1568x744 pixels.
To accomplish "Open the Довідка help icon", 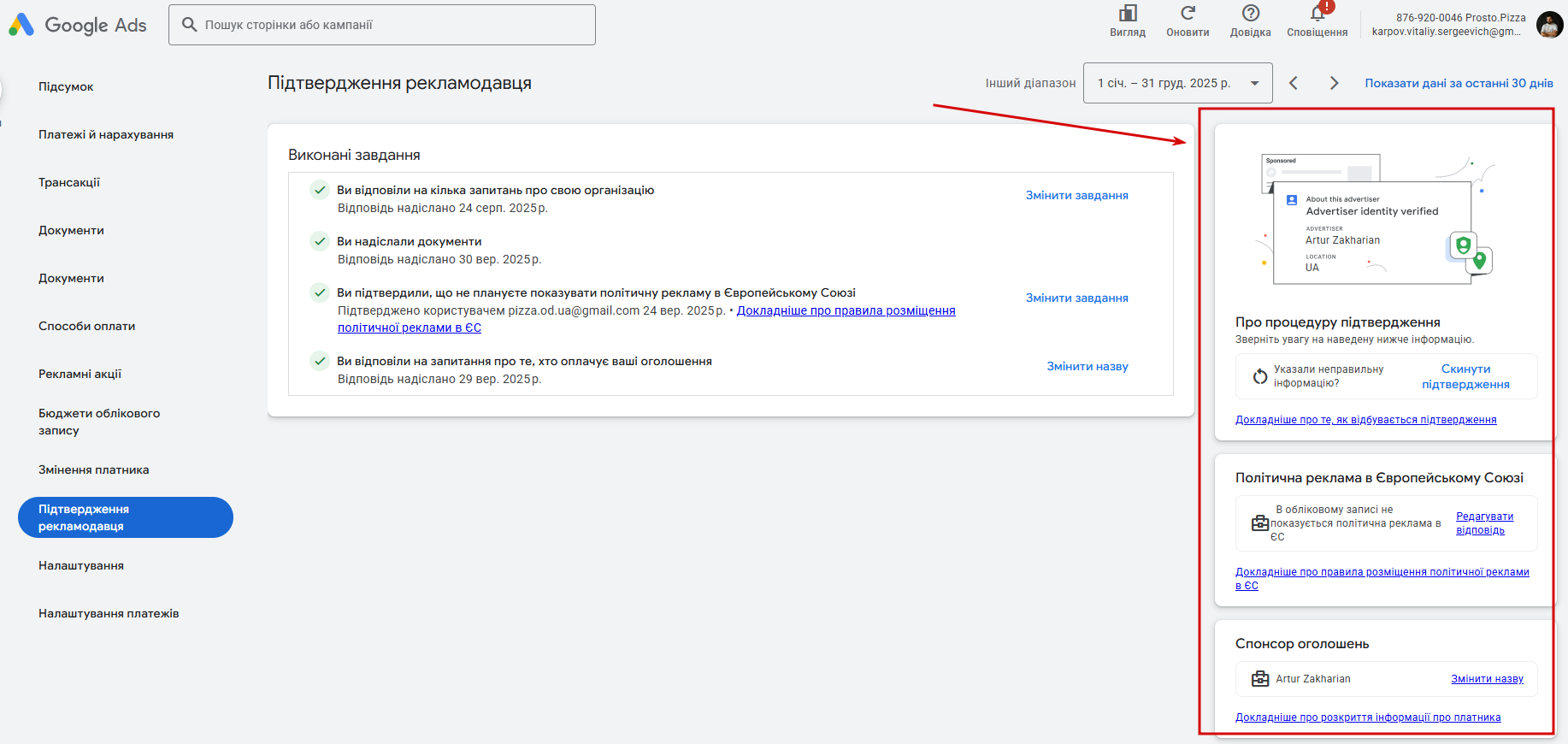I will point(1250,14).
